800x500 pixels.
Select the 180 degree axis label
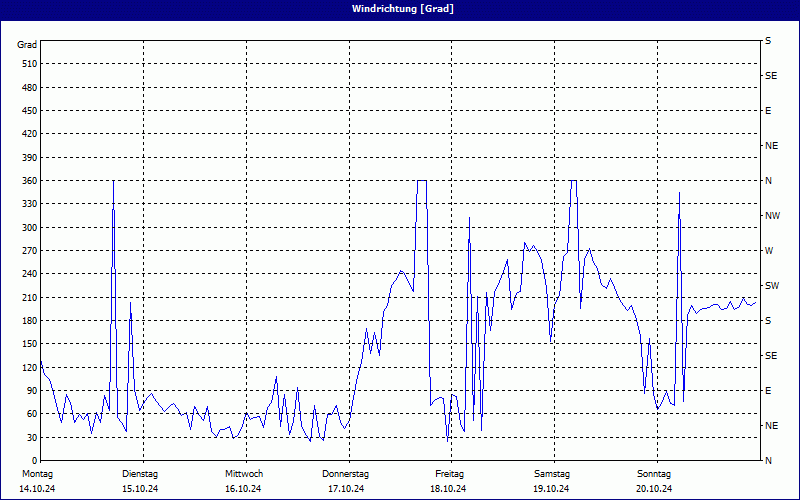30,321
